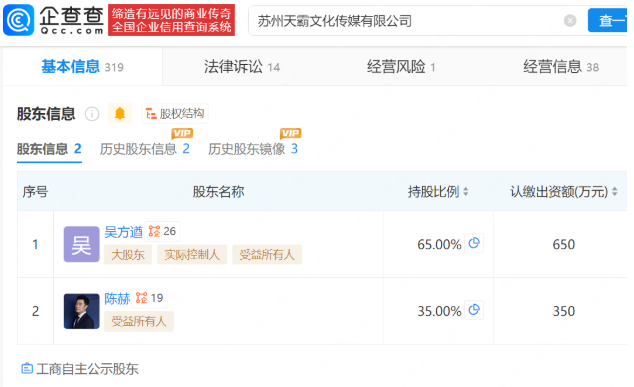Screen dimensions: 634x387
Task: Click the 35.00% shareholding value
Action: (439, 311)
